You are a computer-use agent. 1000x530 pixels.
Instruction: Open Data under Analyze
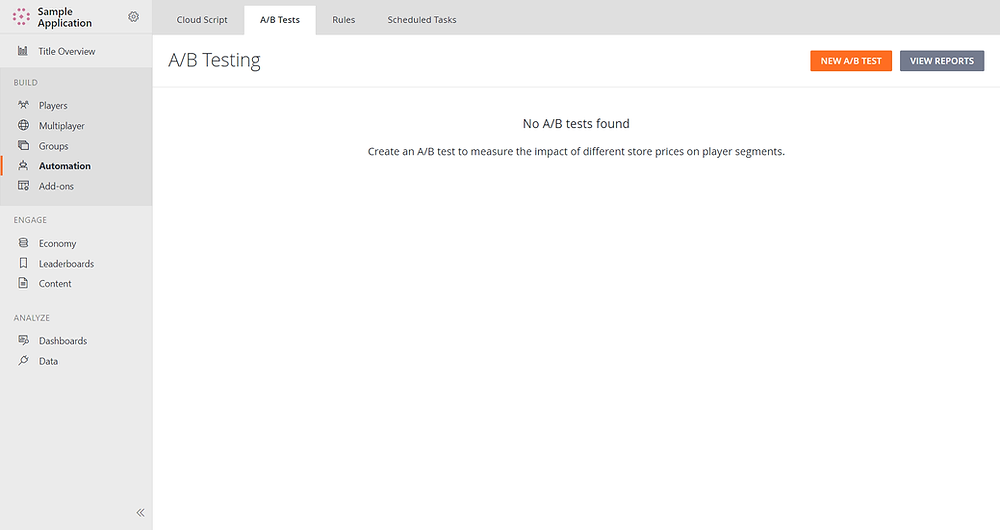click(x=48, y=361)
